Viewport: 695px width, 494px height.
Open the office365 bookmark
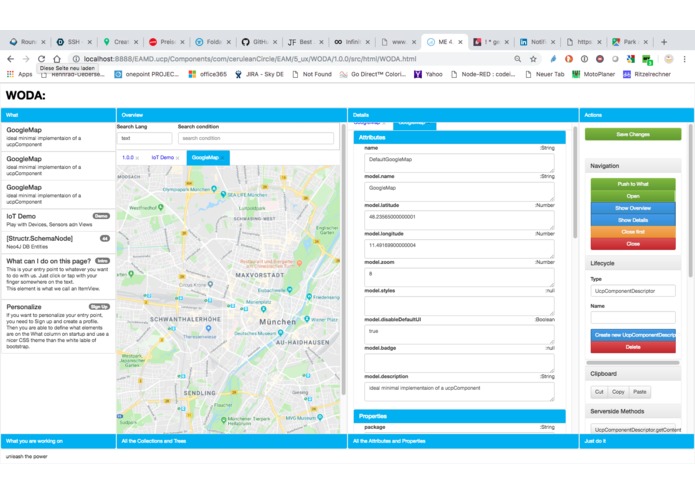[208, 74]
